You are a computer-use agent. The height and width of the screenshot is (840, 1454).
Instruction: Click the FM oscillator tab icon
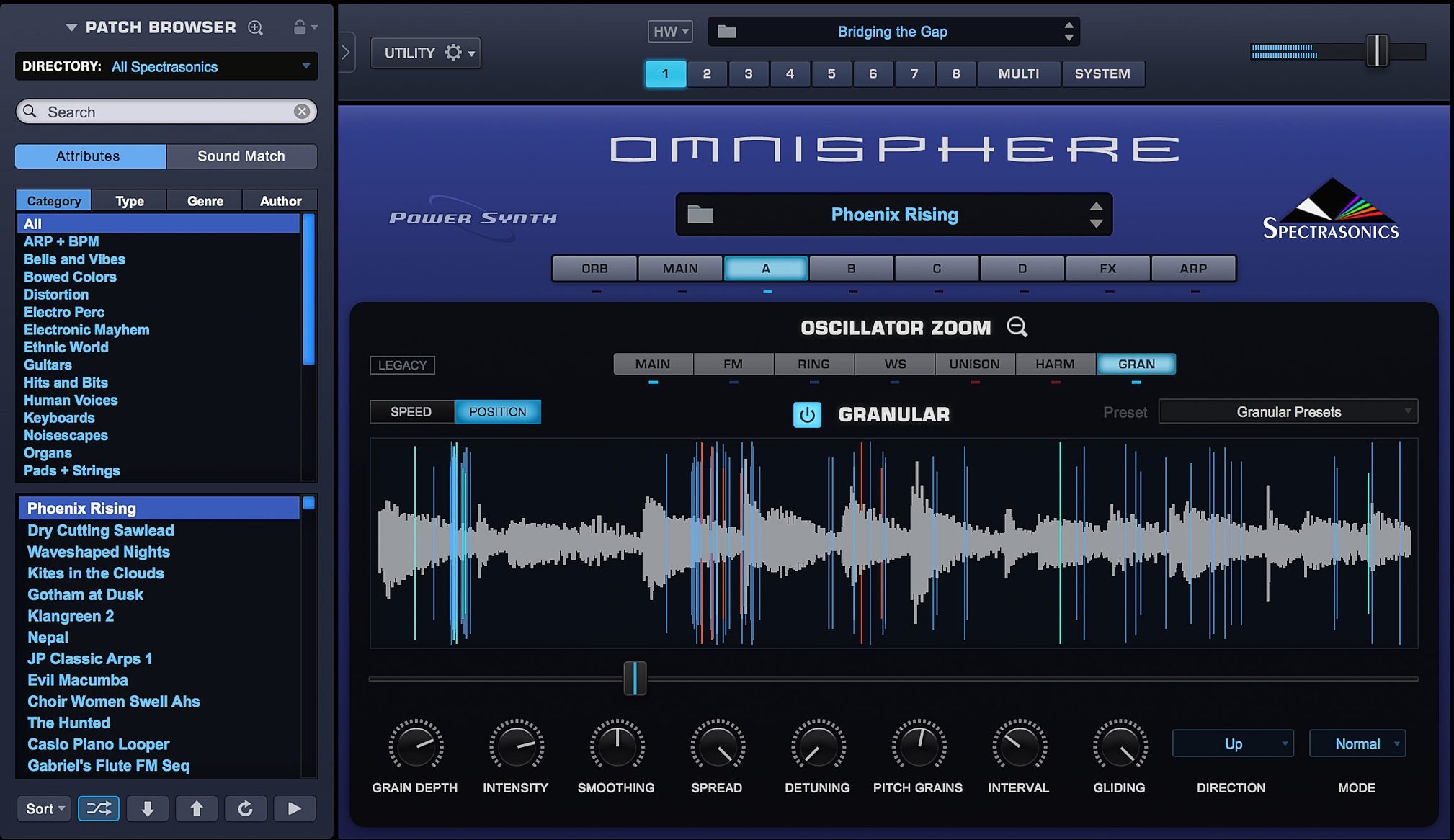732,363
